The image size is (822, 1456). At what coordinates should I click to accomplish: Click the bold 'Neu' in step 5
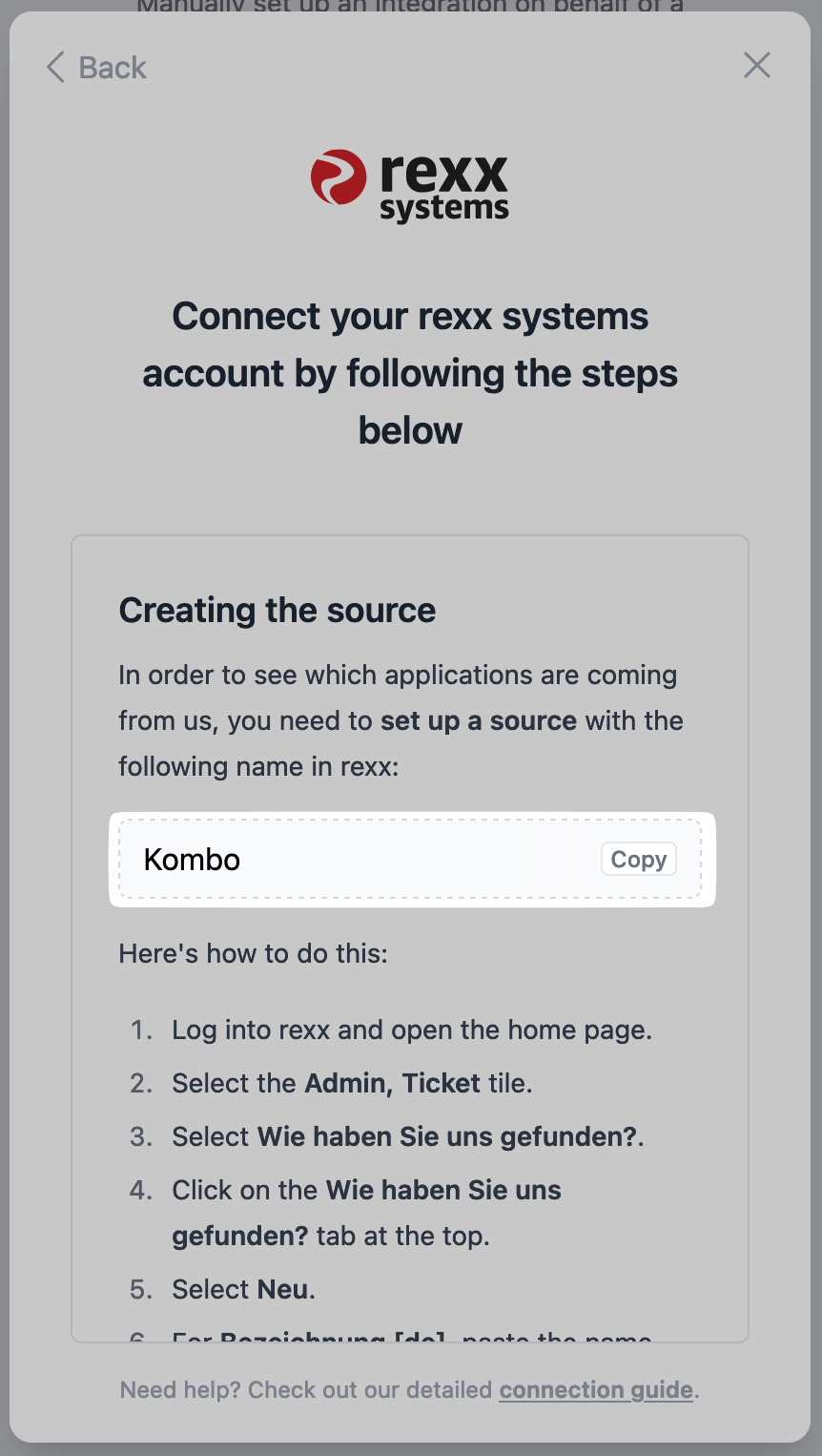(x=283, y=1290)
